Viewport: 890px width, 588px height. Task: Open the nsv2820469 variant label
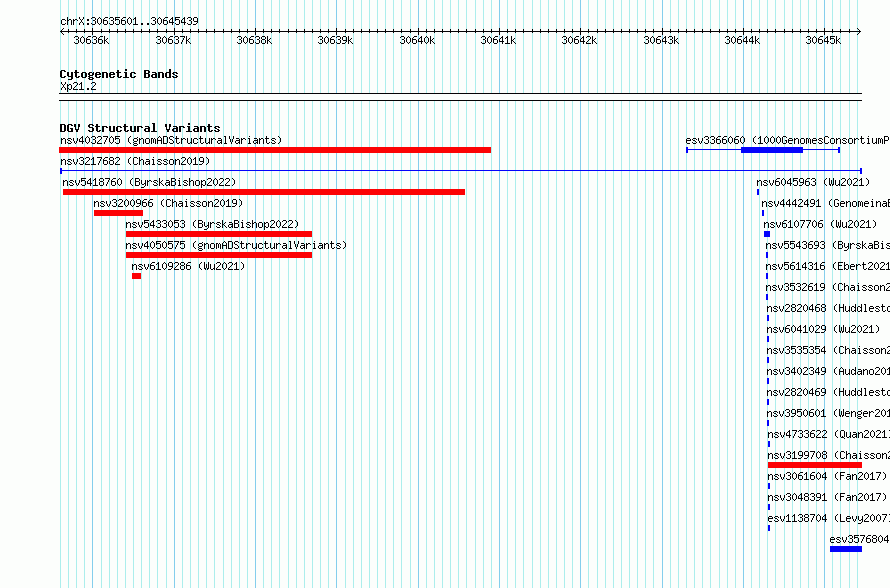[828, 392]
